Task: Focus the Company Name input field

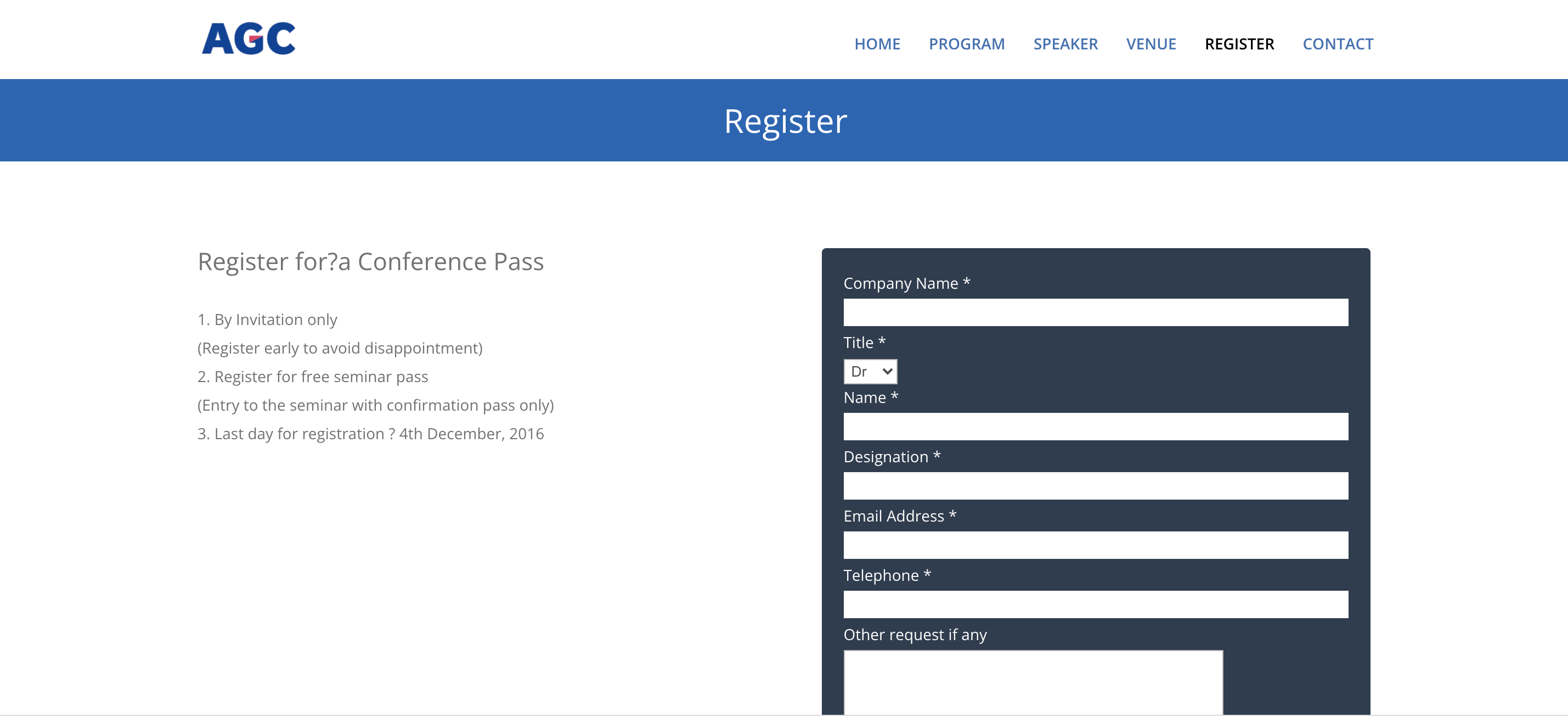Action: [x=1096, y=312]
